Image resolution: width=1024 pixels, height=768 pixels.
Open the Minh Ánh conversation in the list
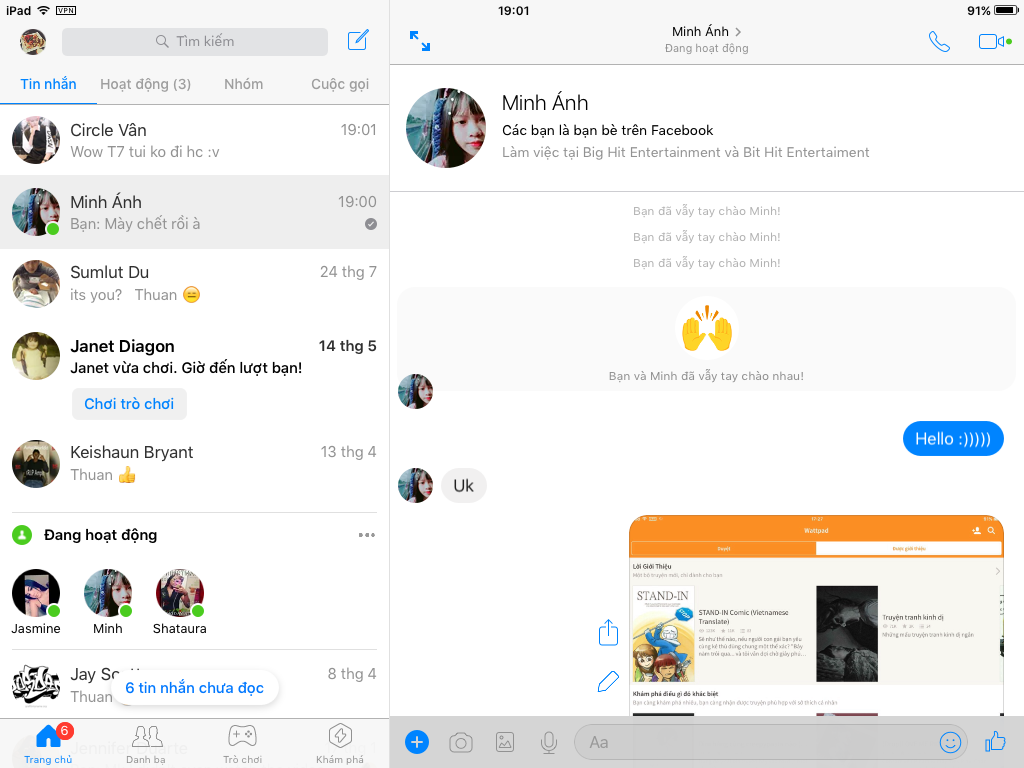pyautogui.click(x=195, y=212)
